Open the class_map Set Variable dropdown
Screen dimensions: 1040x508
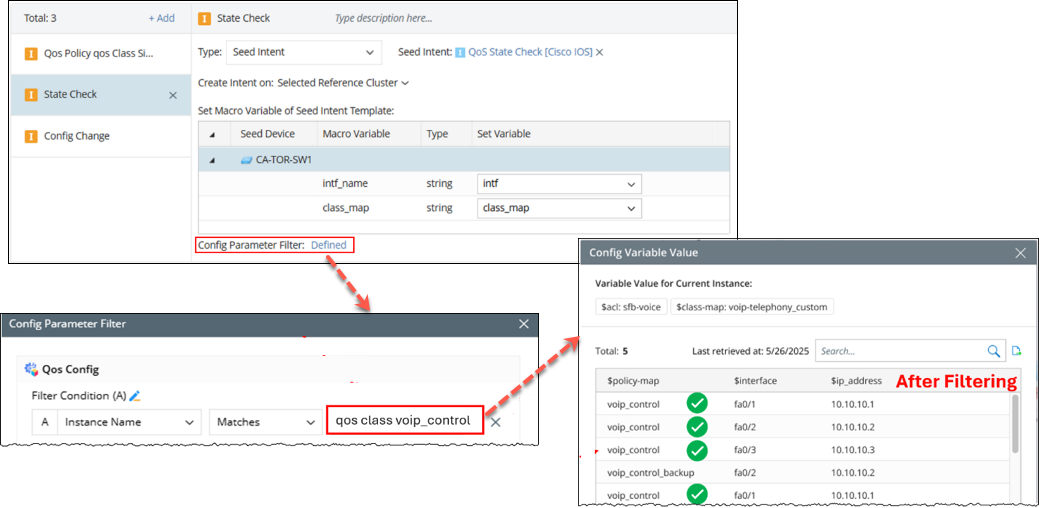pos(559,208)
